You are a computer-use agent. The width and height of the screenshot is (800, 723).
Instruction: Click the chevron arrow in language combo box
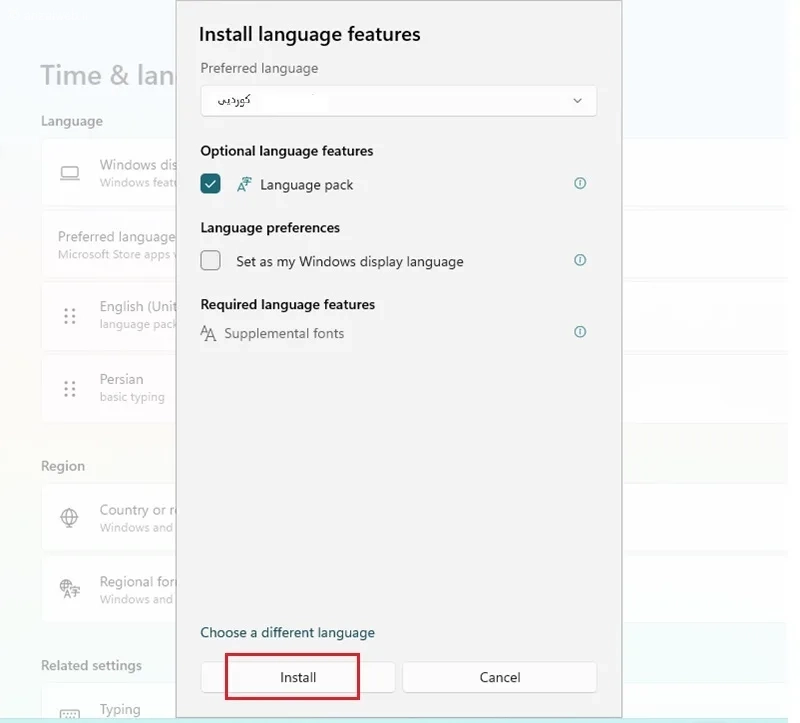tap(577, 101)
